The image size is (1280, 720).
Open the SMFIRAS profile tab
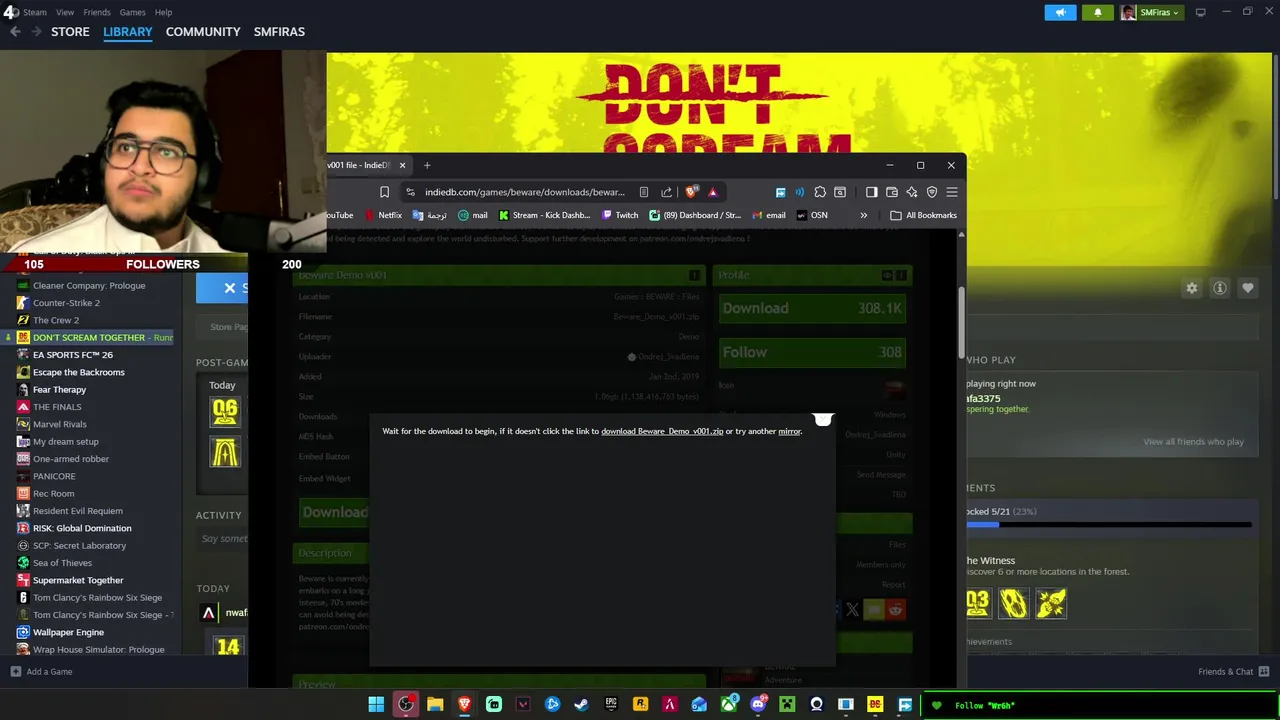click(x=279, y=32)
